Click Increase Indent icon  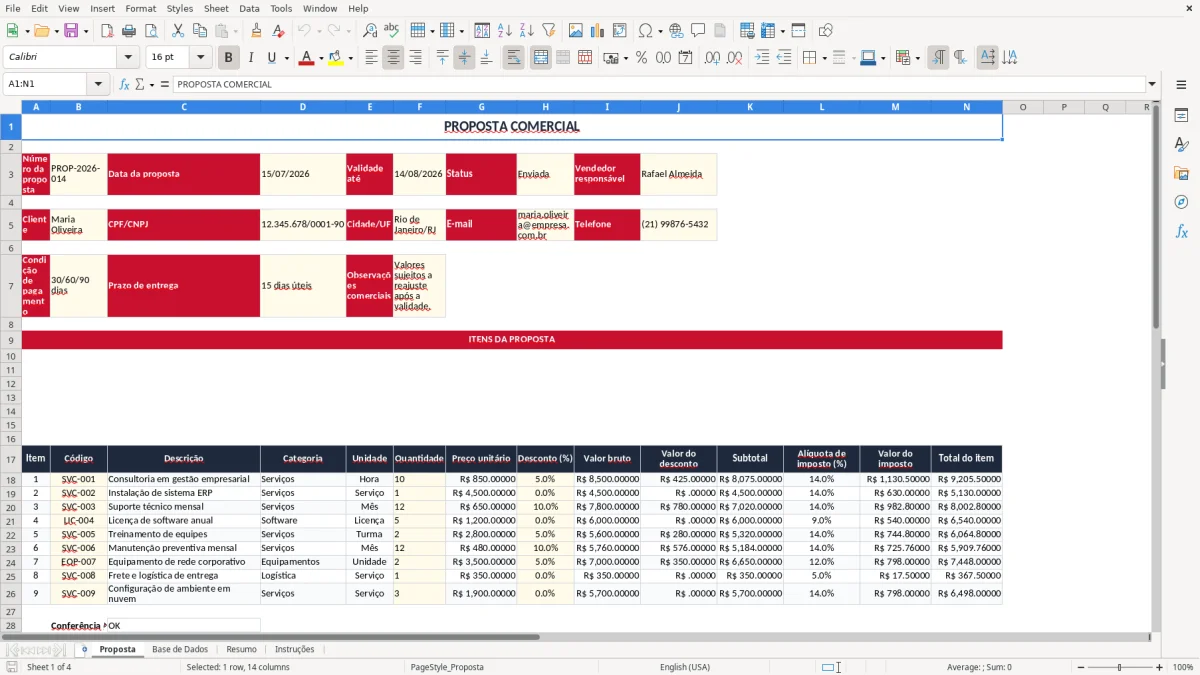click(762, 58)
